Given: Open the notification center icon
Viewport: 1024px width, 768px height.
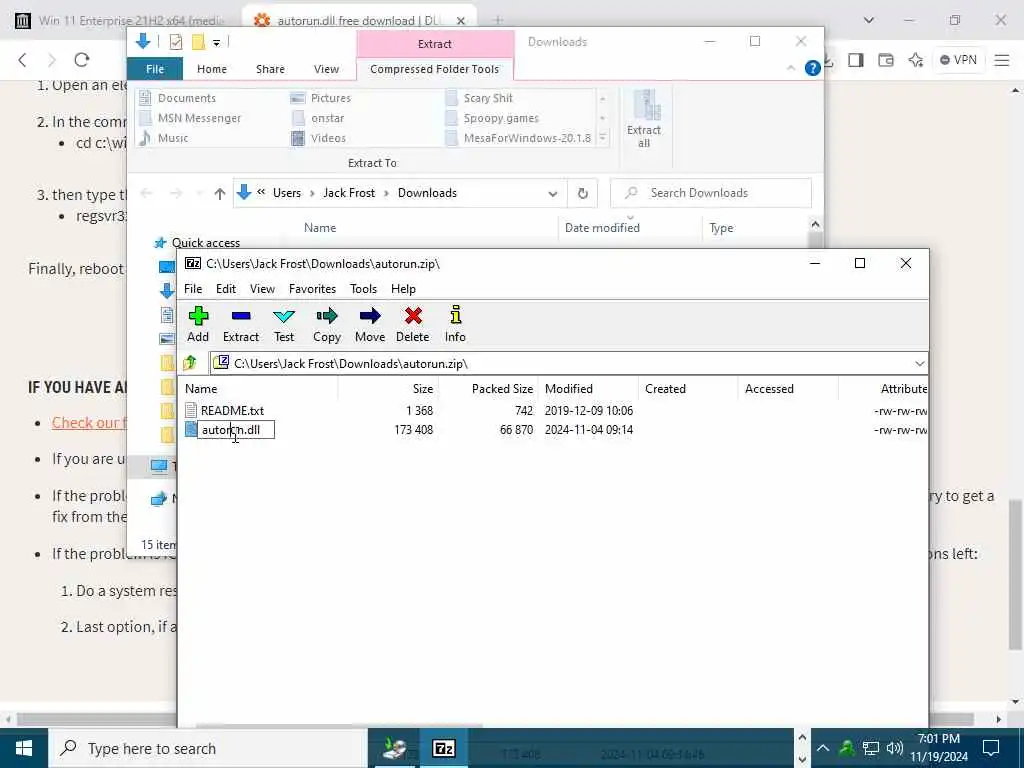Looking at the screenshot, I should point(991,748).
